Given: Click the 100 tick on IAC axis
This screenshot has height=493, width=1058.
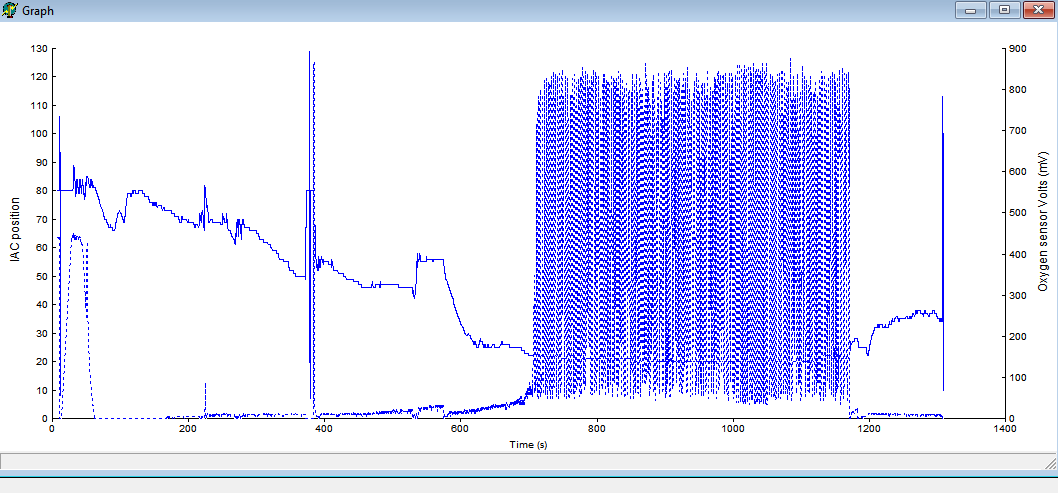Looking at the screenshot, I should (x=39, y=134).
